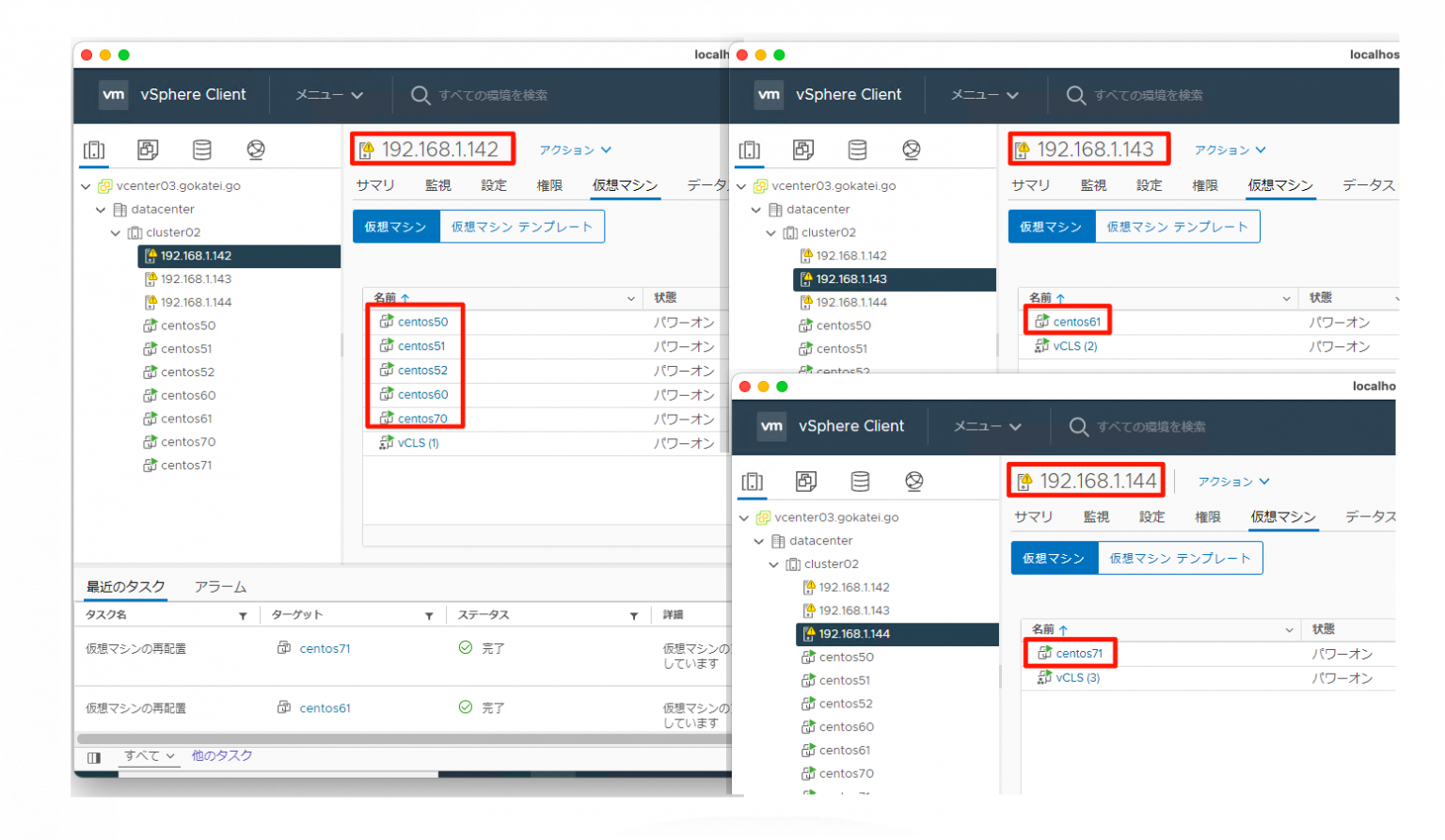This screenshot has width=1445, height=840.
Task: Open the アクション dropdown for 192.168.1.142
Action: [x=576, y=150]
